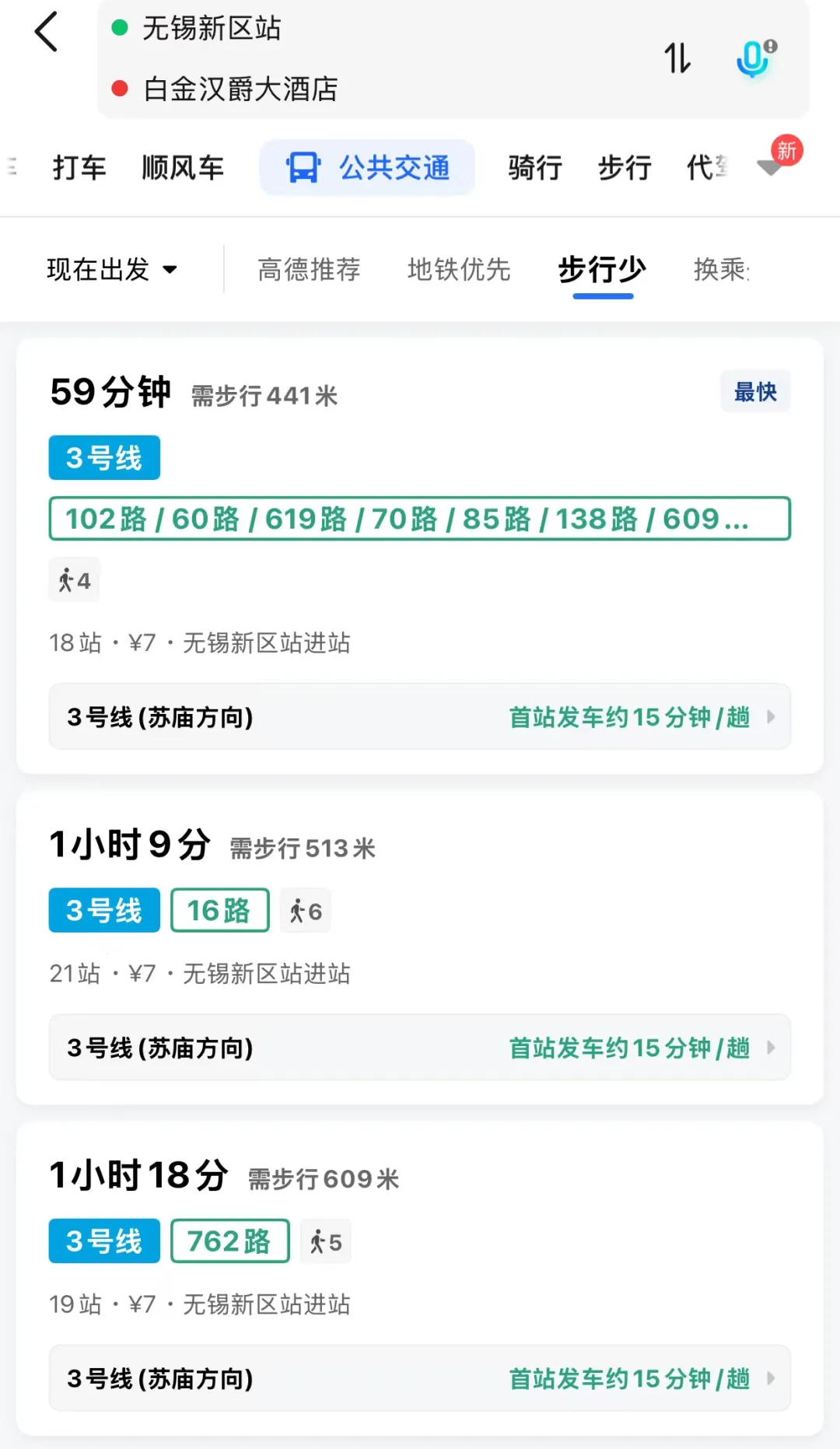Open the 102路 bus options list

(x=420, y=519)
